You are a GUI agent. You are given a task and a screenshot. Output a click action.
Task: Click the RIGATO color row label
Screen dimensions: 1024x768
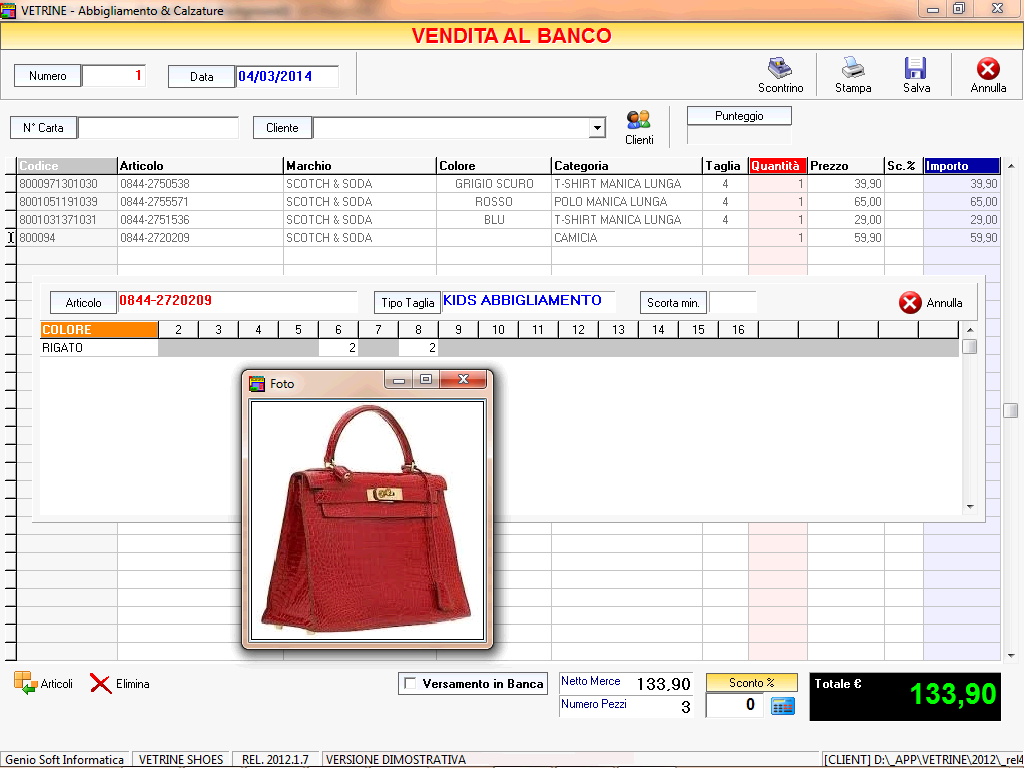[99, 347]
